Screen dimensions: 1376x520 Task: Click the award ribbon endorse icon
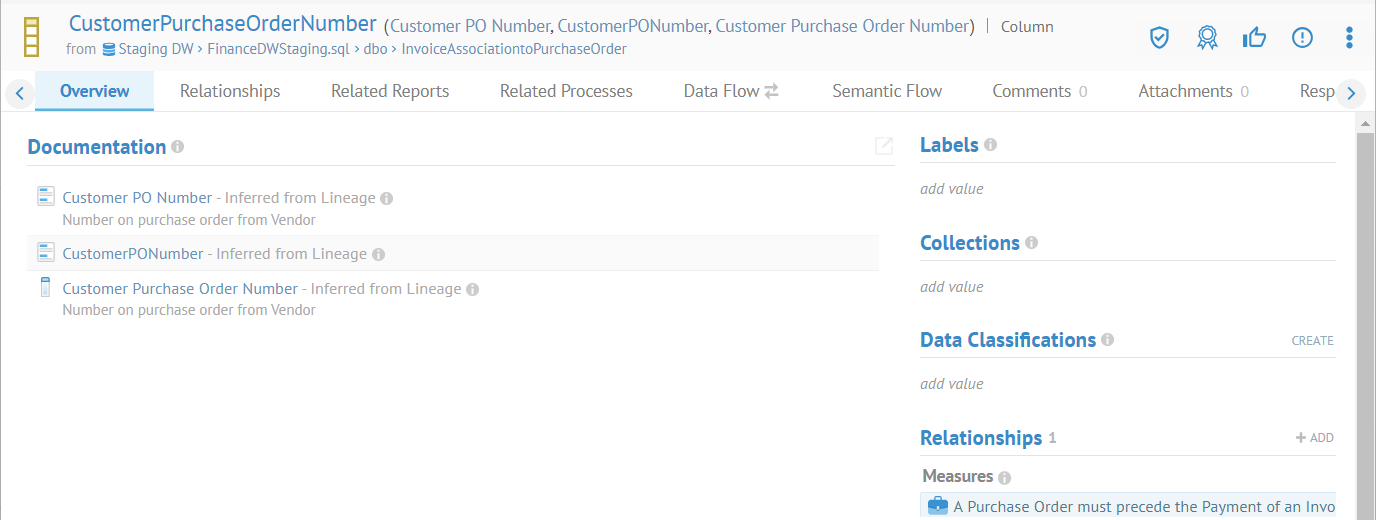pyautogui.click(x=1207, y=38)
